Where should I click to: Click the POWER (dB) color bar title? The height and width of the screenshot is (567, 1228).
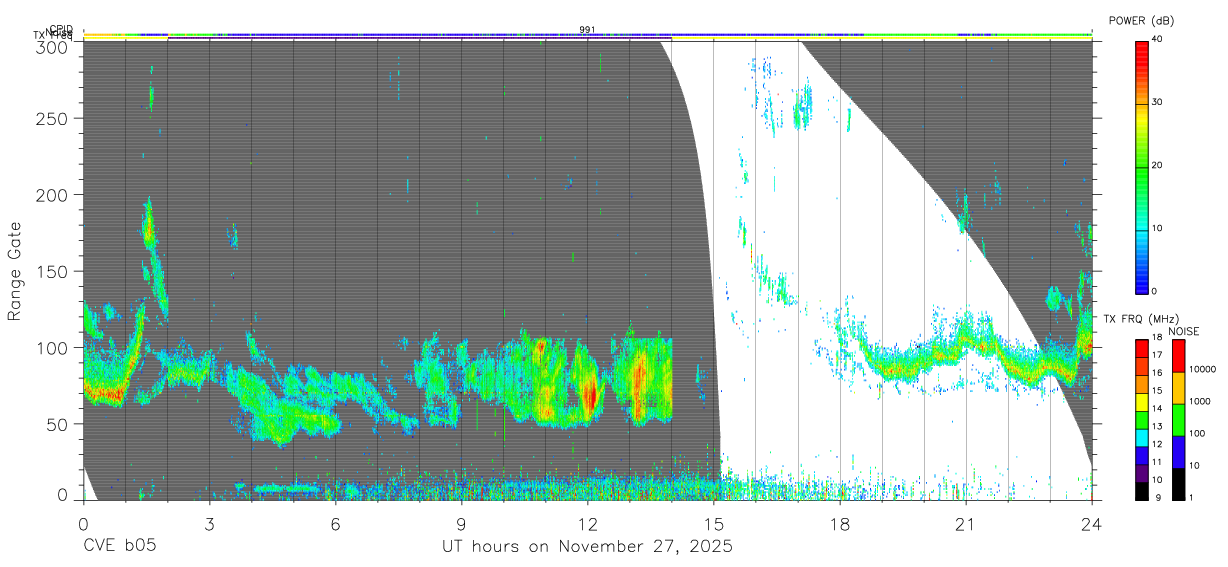[x=1141, y=21]
